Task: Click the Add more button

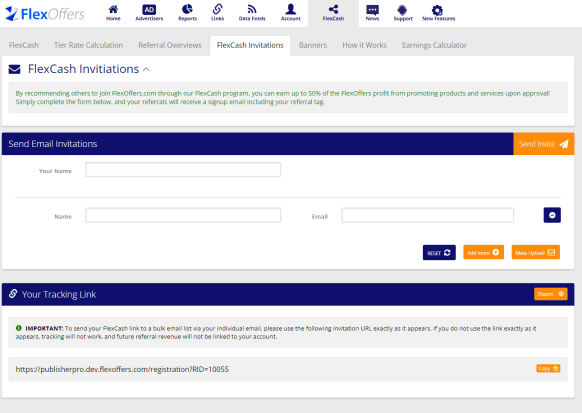Action: [x=483, y=252]
